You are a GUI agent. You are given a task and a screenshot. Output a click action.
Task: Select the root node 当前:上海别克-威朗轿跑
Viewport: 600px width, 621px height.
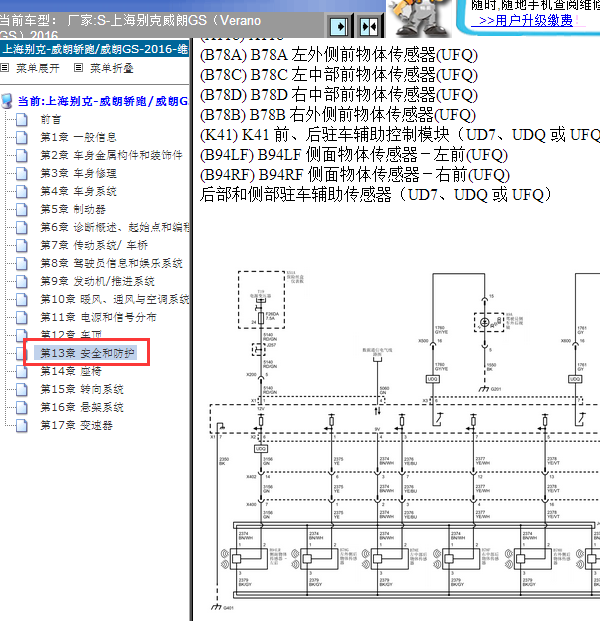point(103,101)
